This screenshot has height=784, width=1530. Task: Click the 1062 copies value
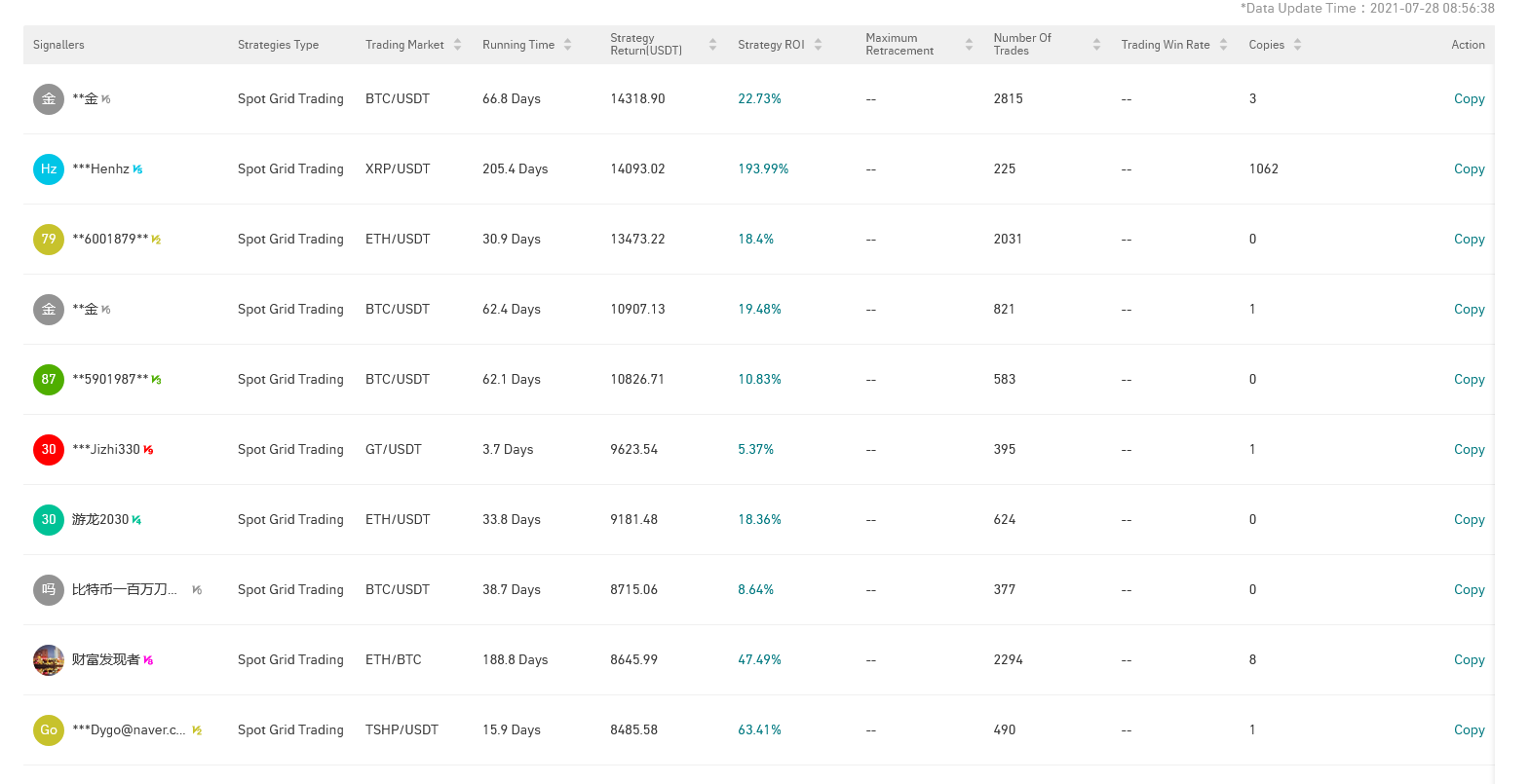(x=1263, y=169)
